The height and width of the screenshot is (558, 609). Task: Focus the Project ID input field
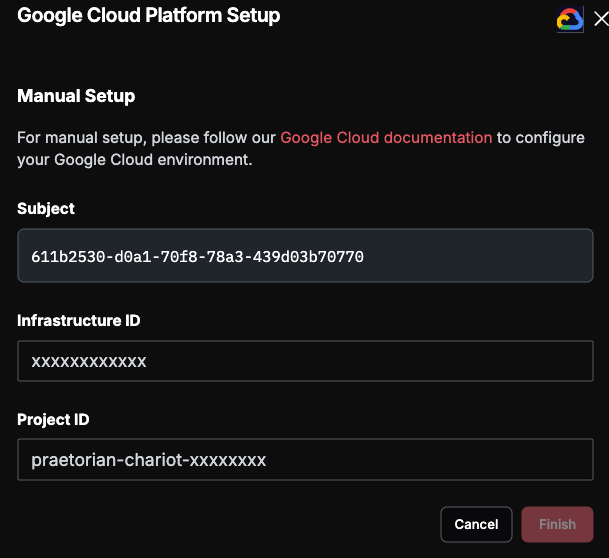(305, 460)
